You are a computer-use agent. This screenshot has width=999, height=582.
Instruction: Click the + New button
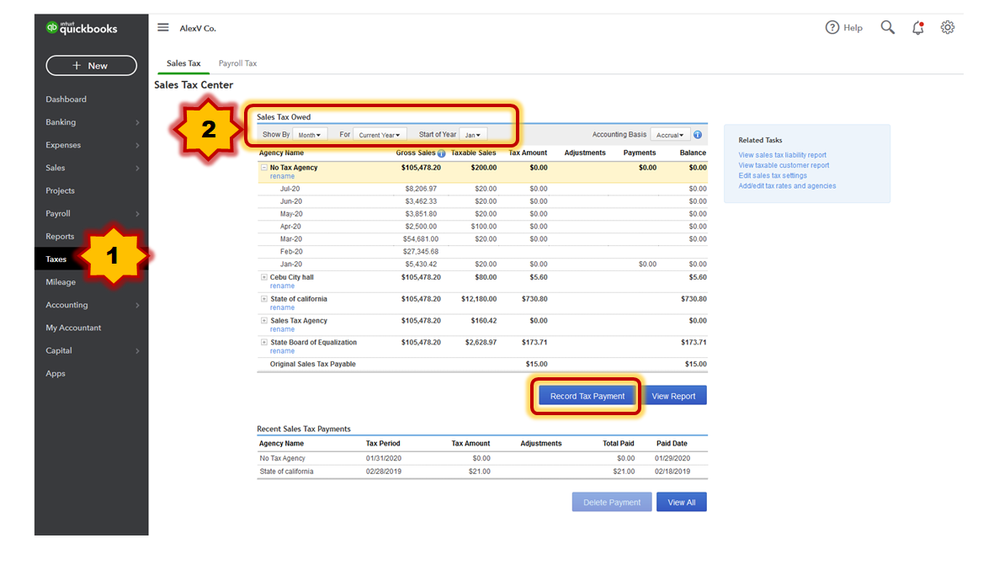pyautogui.click(x=91, y=66)
